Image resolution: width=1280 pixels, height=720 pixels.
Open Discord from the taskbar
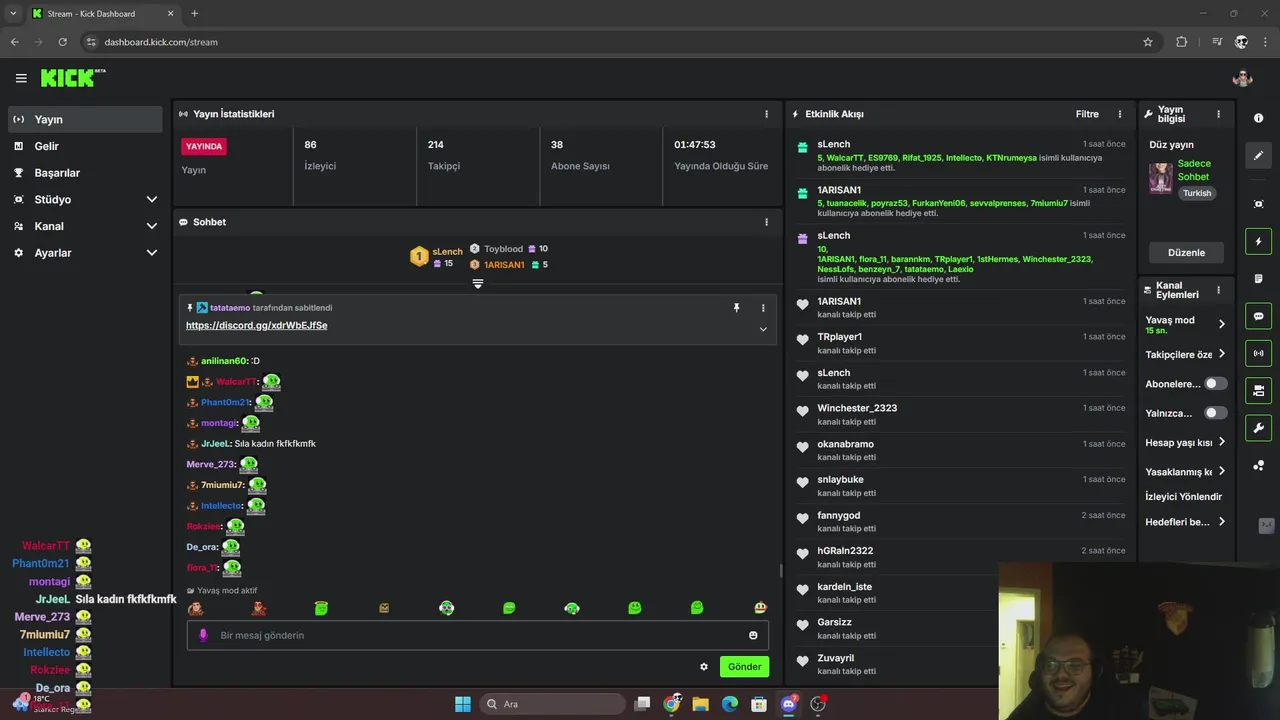pyautogui.click(x=789, y=704)
